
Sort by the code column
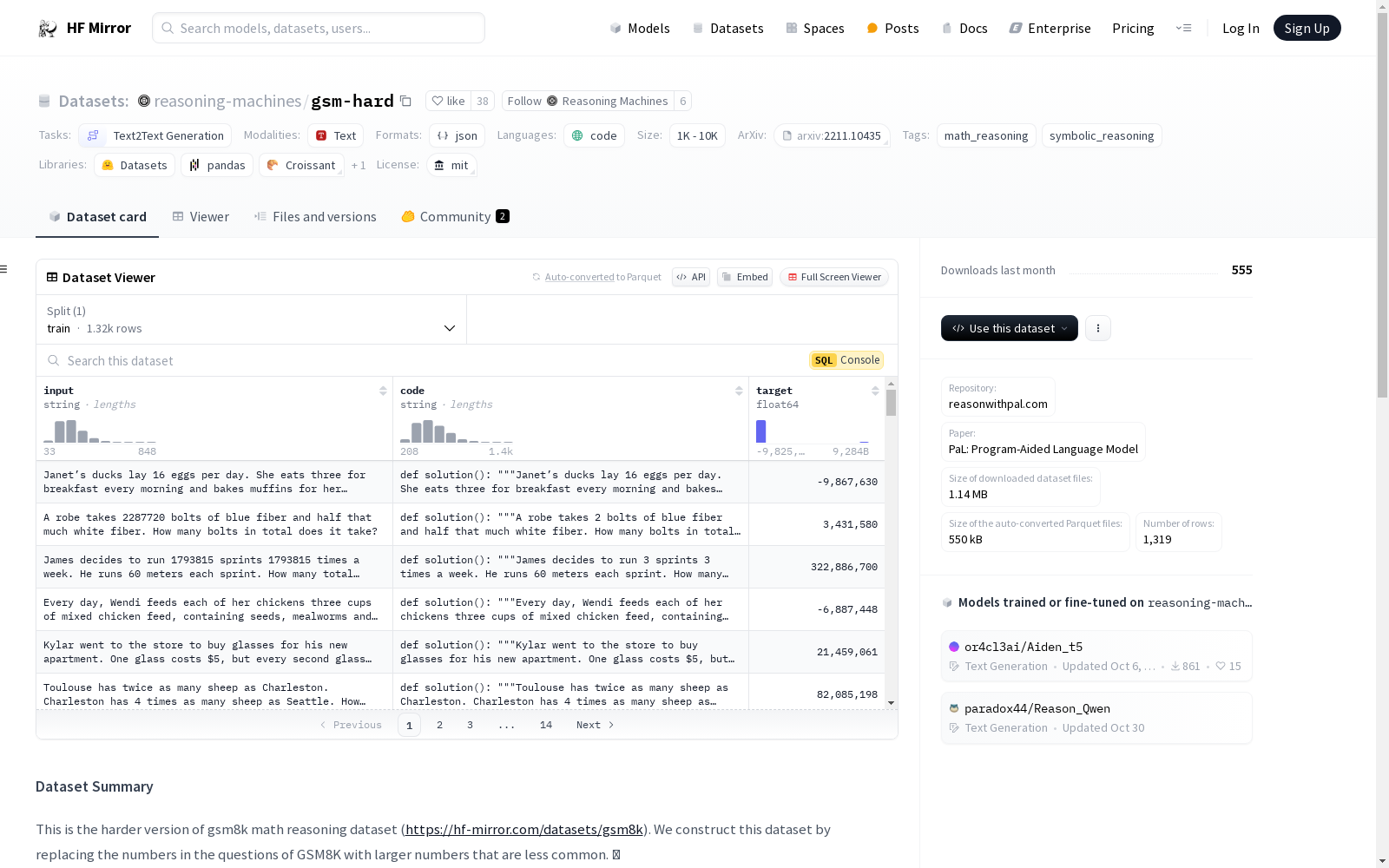click(x=739, y=391)
